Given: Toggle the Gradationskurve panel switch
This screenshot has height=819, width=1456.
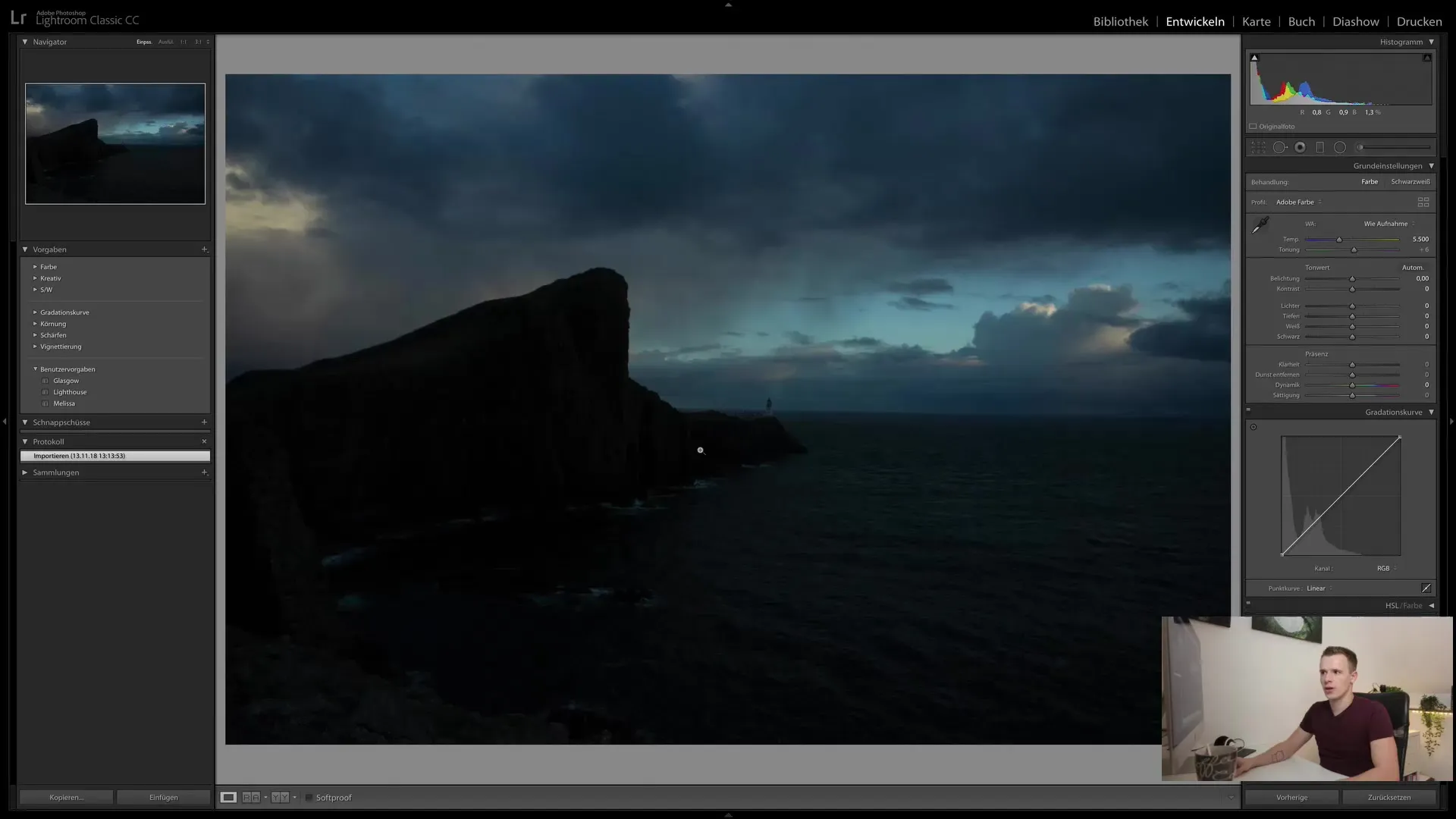Looking at the screenshot, I should [x=1248, y=409].
